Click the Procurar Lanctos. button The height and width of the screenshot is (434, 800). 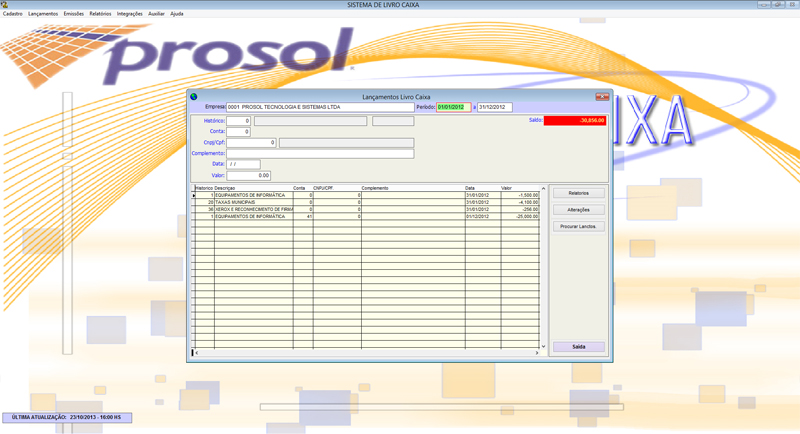[x=579, y=226]
